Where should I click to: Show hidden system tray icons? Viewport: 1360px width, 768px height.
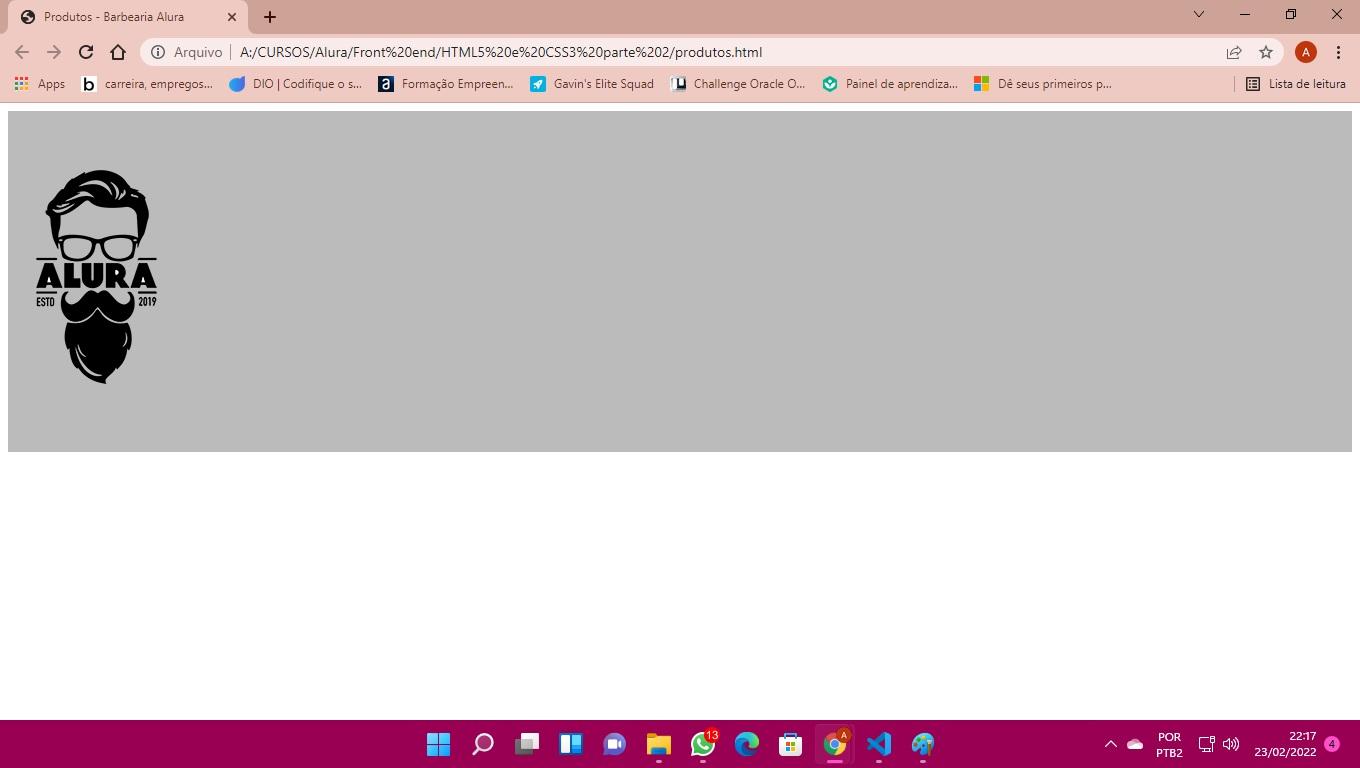tap(1110, 744)
